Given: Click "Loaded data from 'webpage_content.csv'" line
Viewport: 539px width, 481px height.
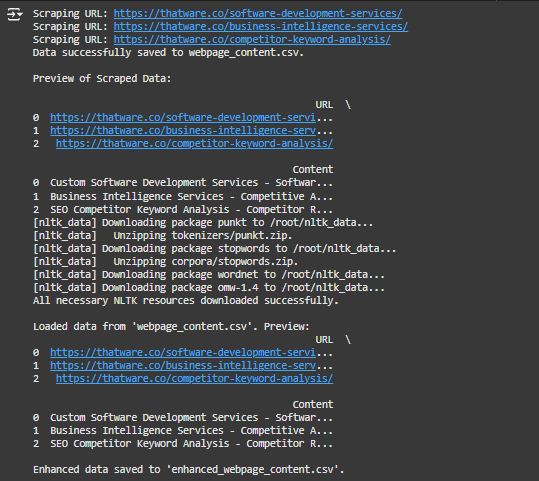Looking at the screenshot, I should pyautogui.click(x=171, y=327).
